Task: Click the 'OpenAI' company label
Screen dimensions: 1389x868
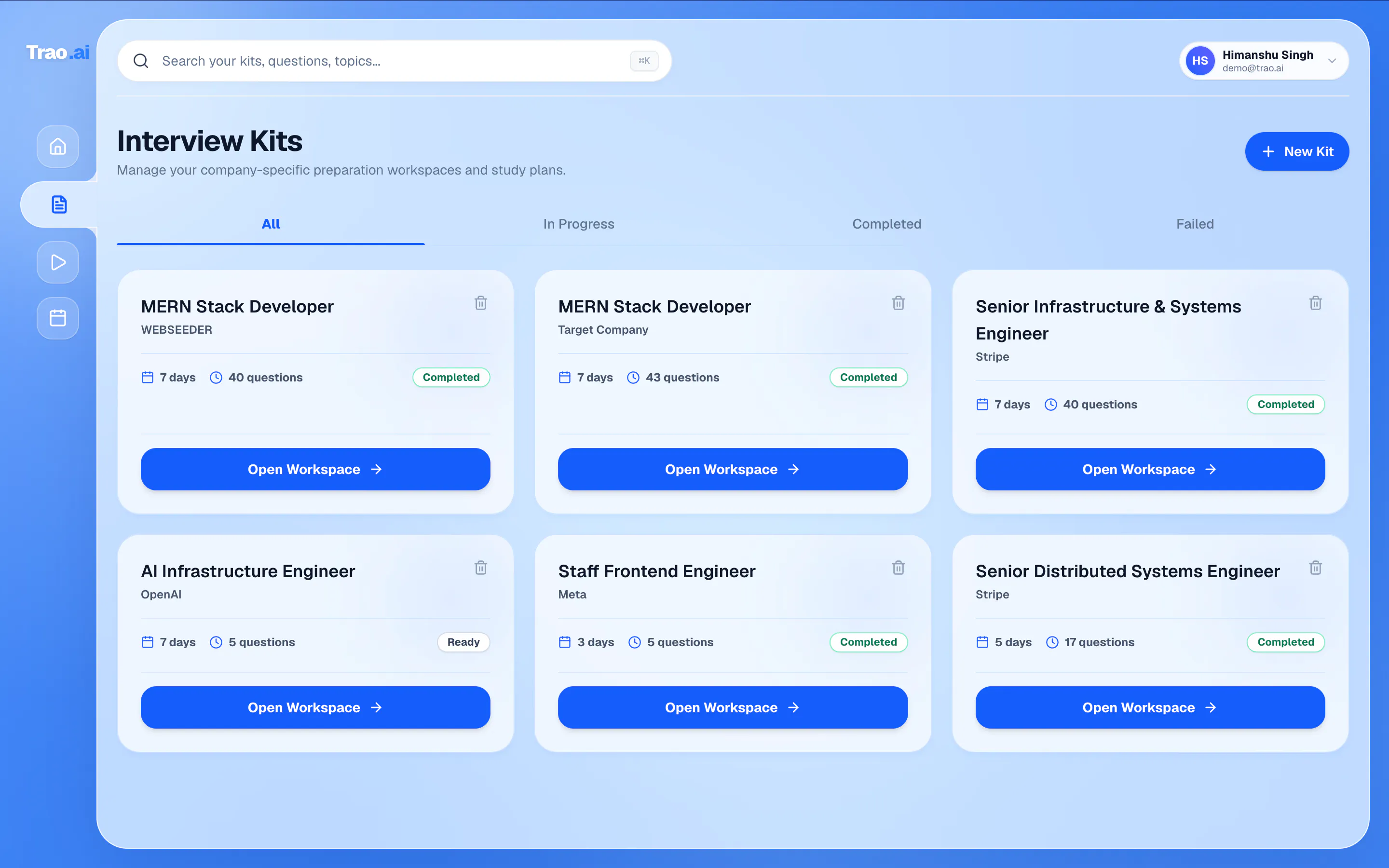Action: click(x=161, y=594)
